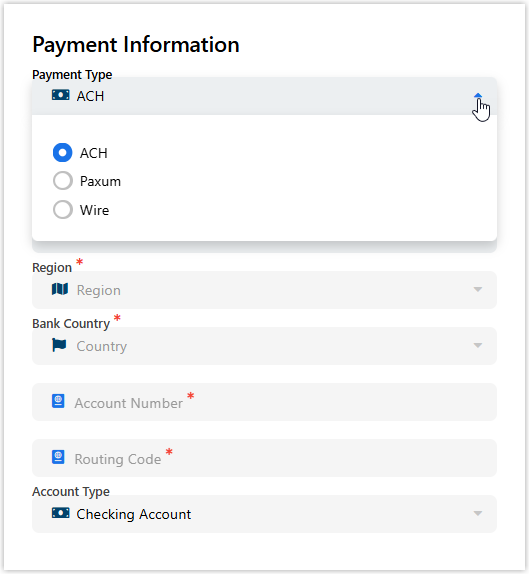Select the ACH radio button

(x=63, y=153)
